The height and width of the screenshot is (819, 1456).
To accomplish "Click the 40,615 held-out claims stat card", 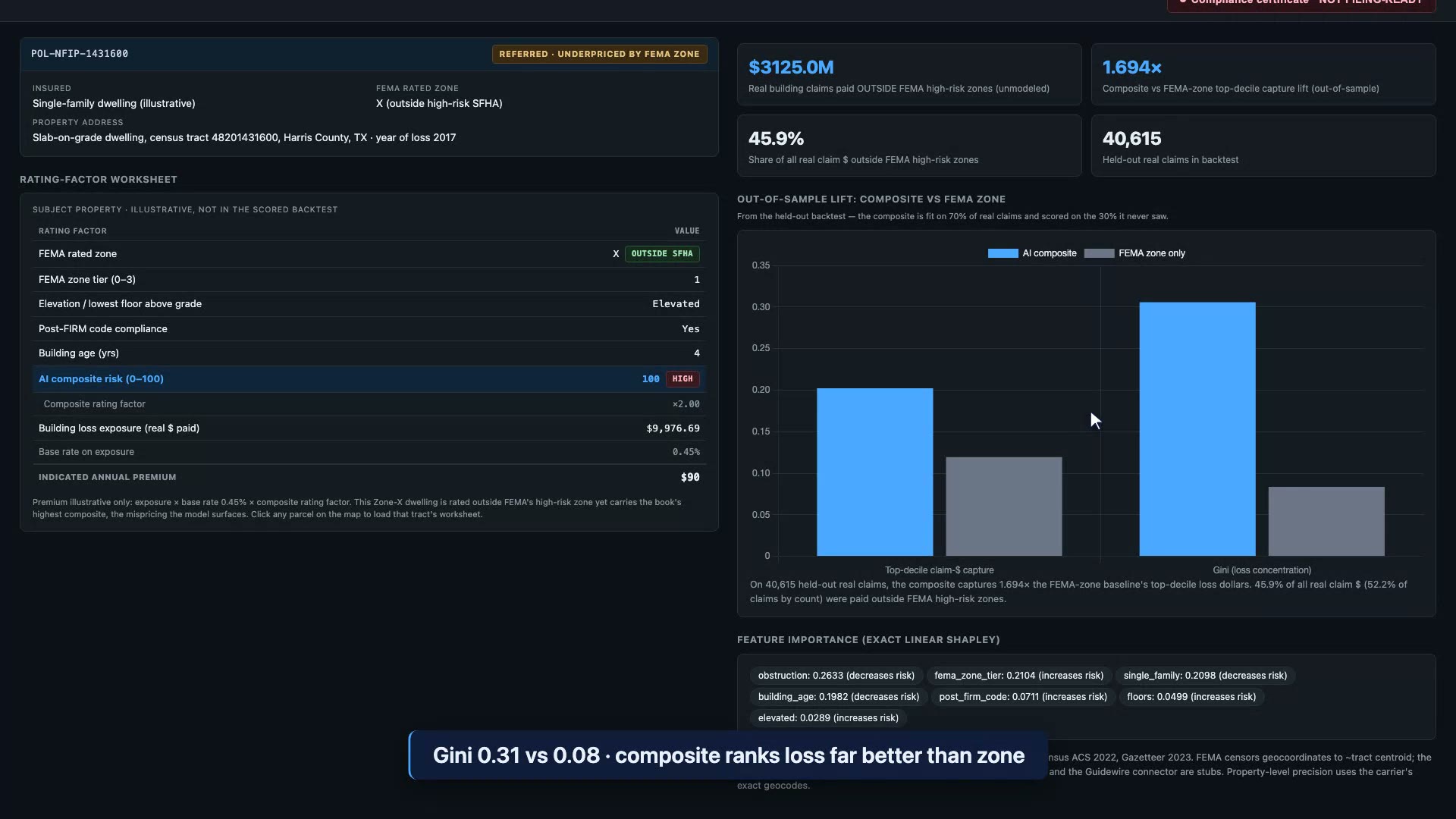I will coord(1263,146).
